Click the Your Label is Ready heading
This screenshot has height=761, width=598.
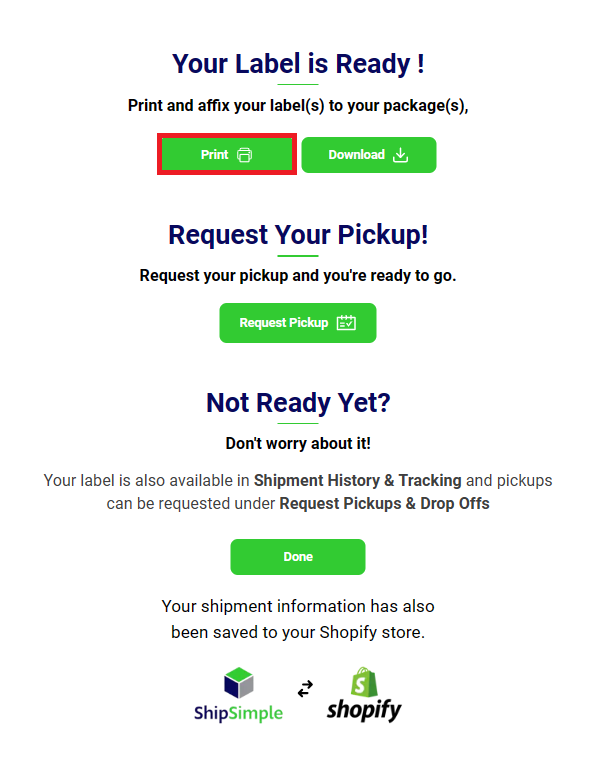coord(298,64)
